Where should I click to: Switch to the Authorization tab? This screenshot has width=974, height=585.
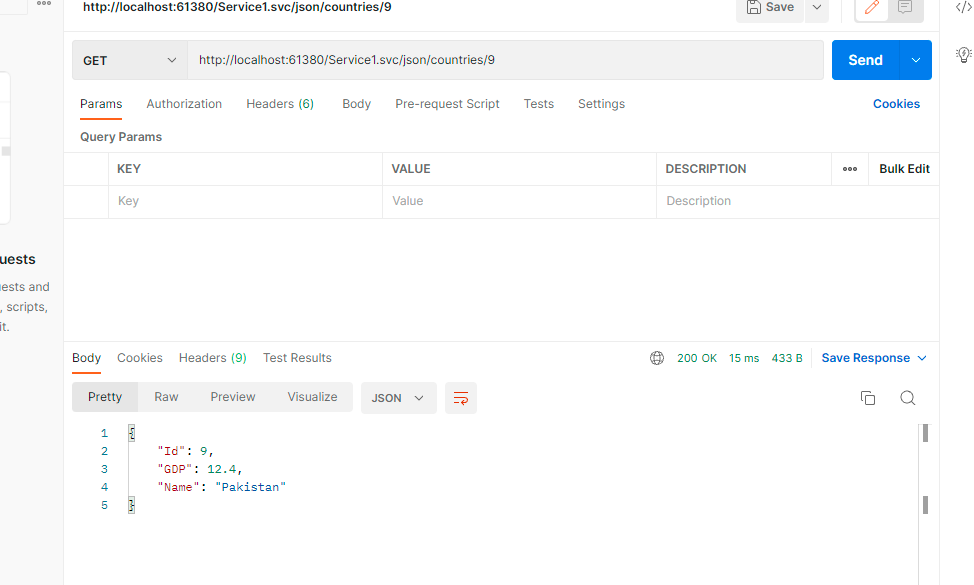[x=184, y=104]
